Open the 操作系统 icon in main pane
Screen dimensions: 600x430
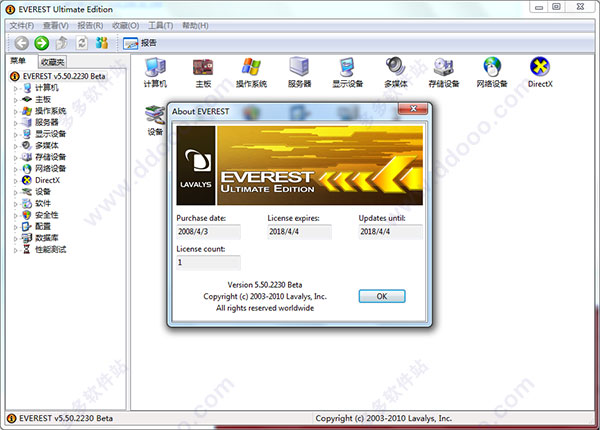click(x=251, y=72)
